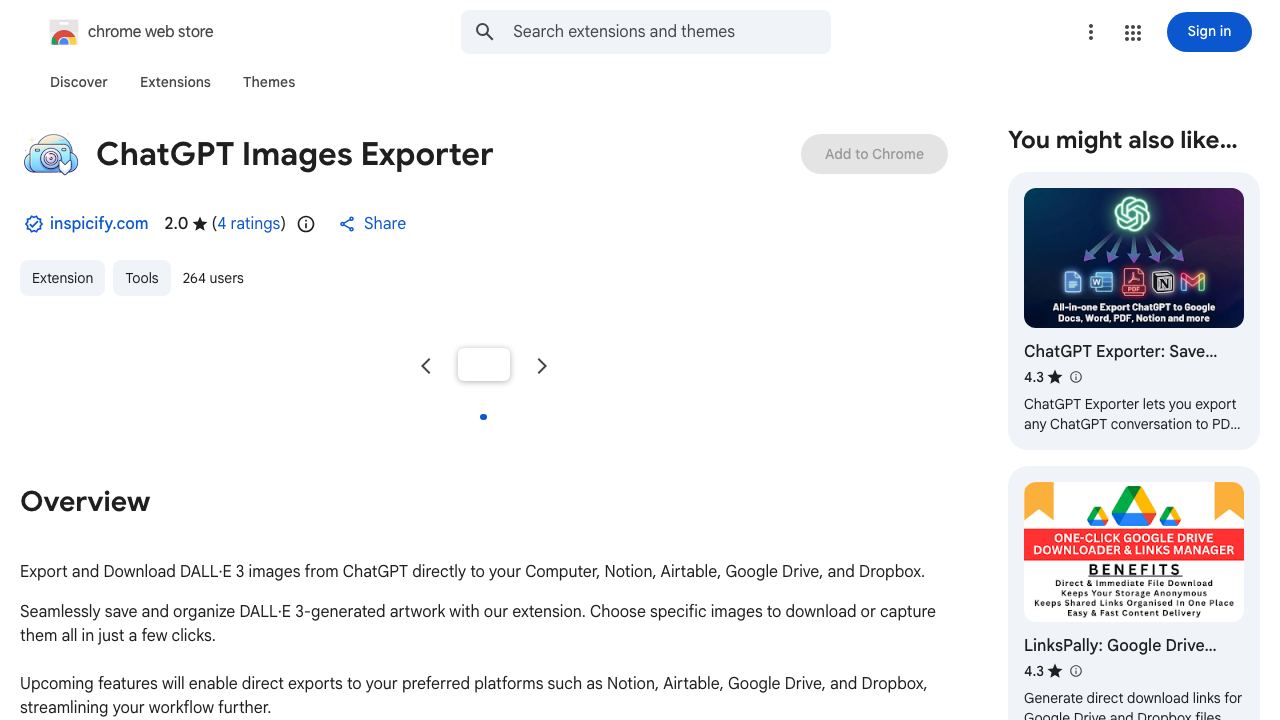Click the Overview heading

pos(85,502)
